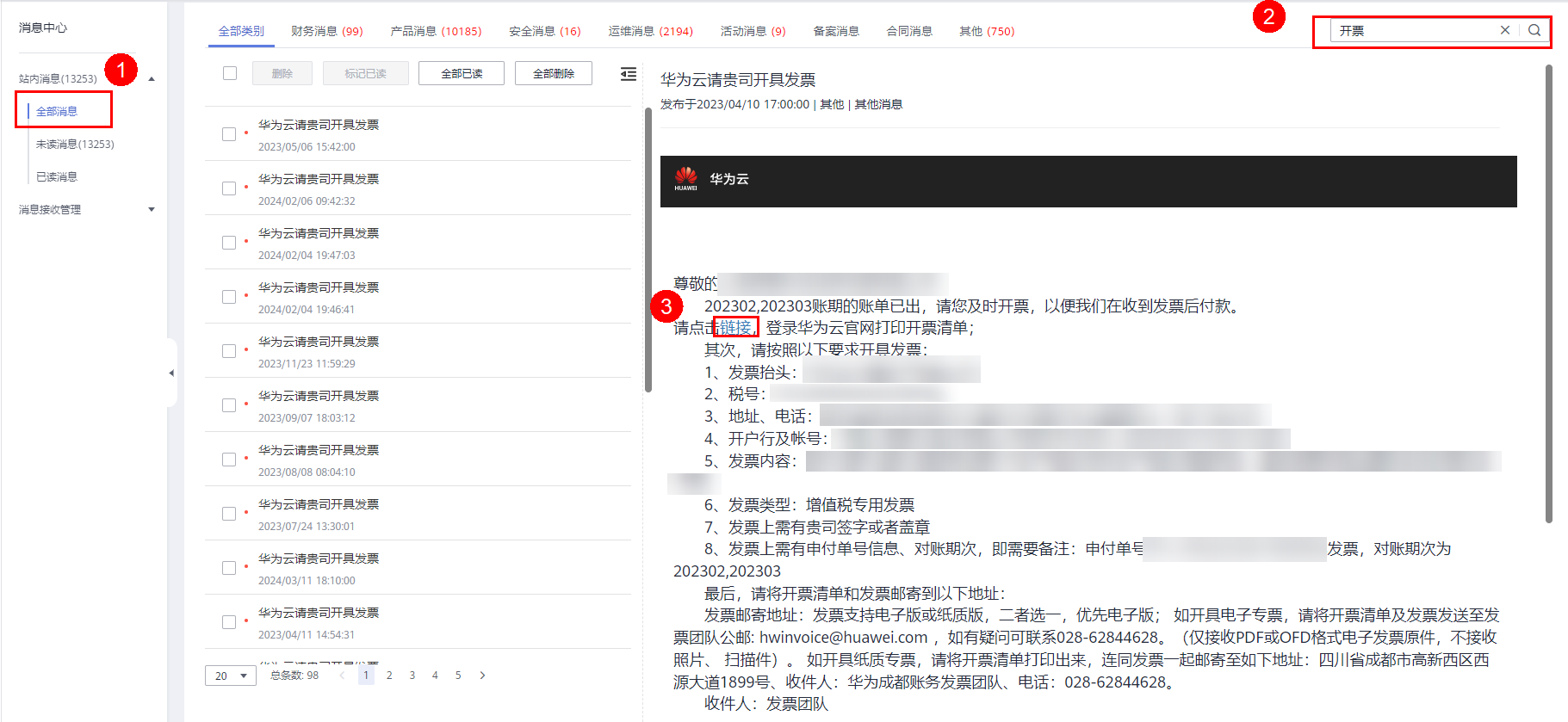
Task: Switch to 产品消息 (10185) tab
Action: pos(436,31)
